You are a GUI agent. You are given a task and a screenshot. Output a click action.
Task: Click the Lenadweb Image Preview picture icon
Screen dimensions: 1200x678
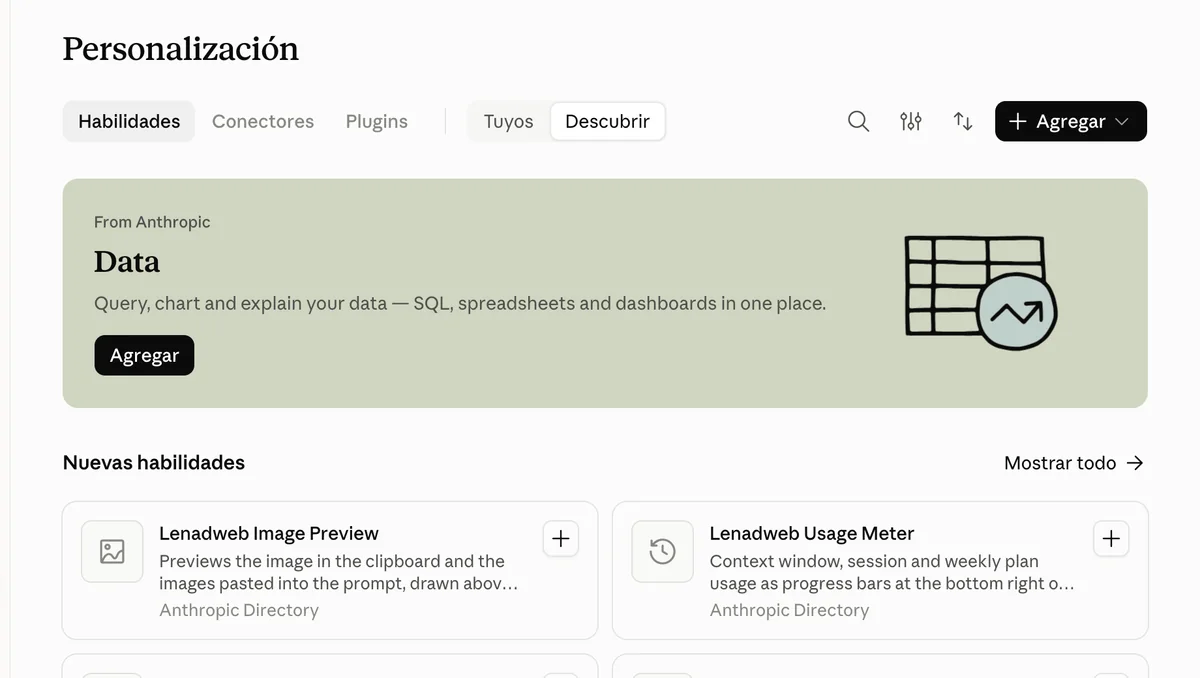click(x=112, y=551)
